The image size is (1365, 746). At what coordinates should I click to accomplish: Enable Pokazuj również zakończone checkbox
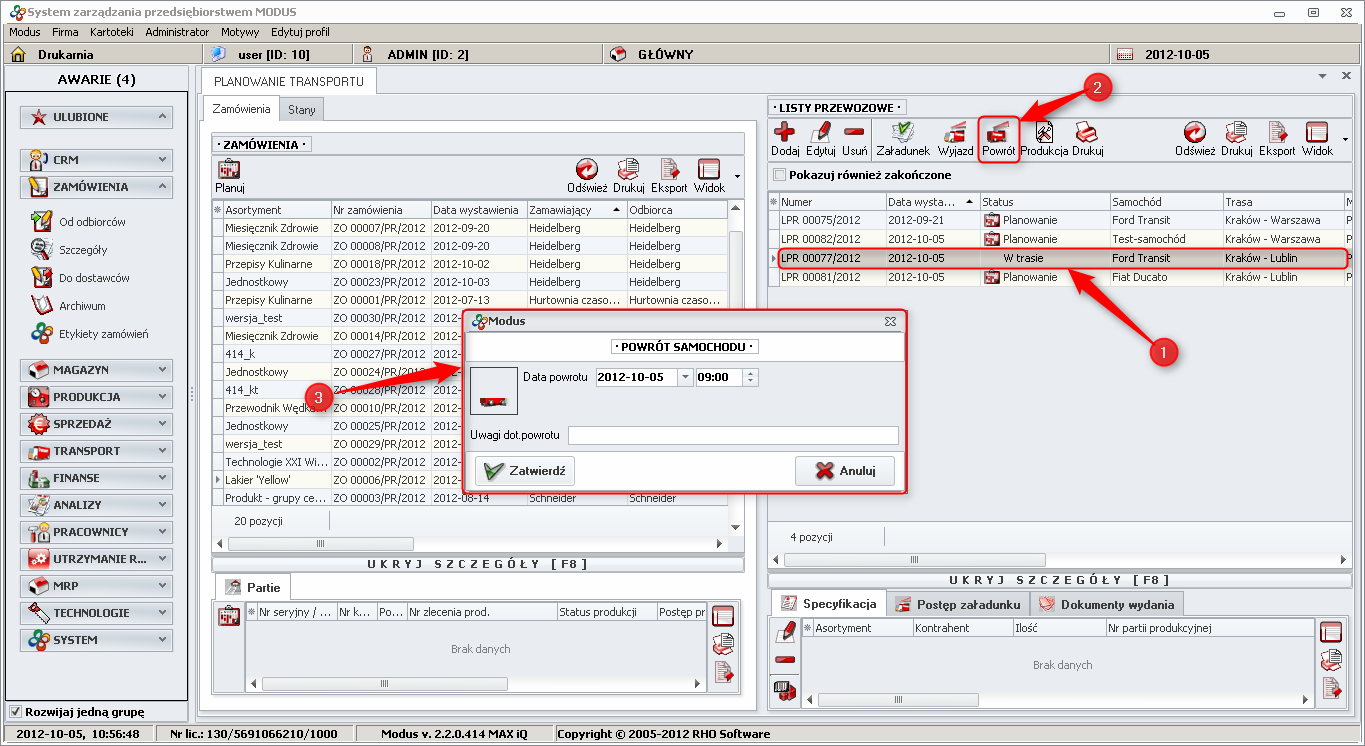[x=780, y=175]
